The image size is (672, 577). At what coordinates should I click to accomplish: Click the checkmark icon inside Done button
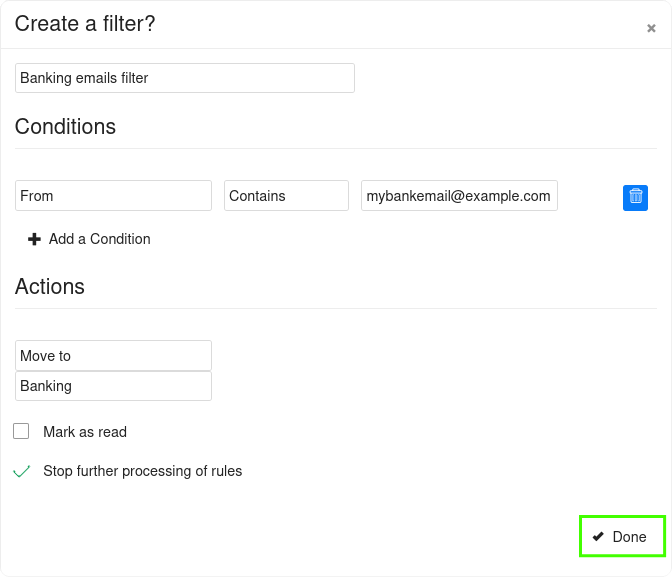coord(598,537)
